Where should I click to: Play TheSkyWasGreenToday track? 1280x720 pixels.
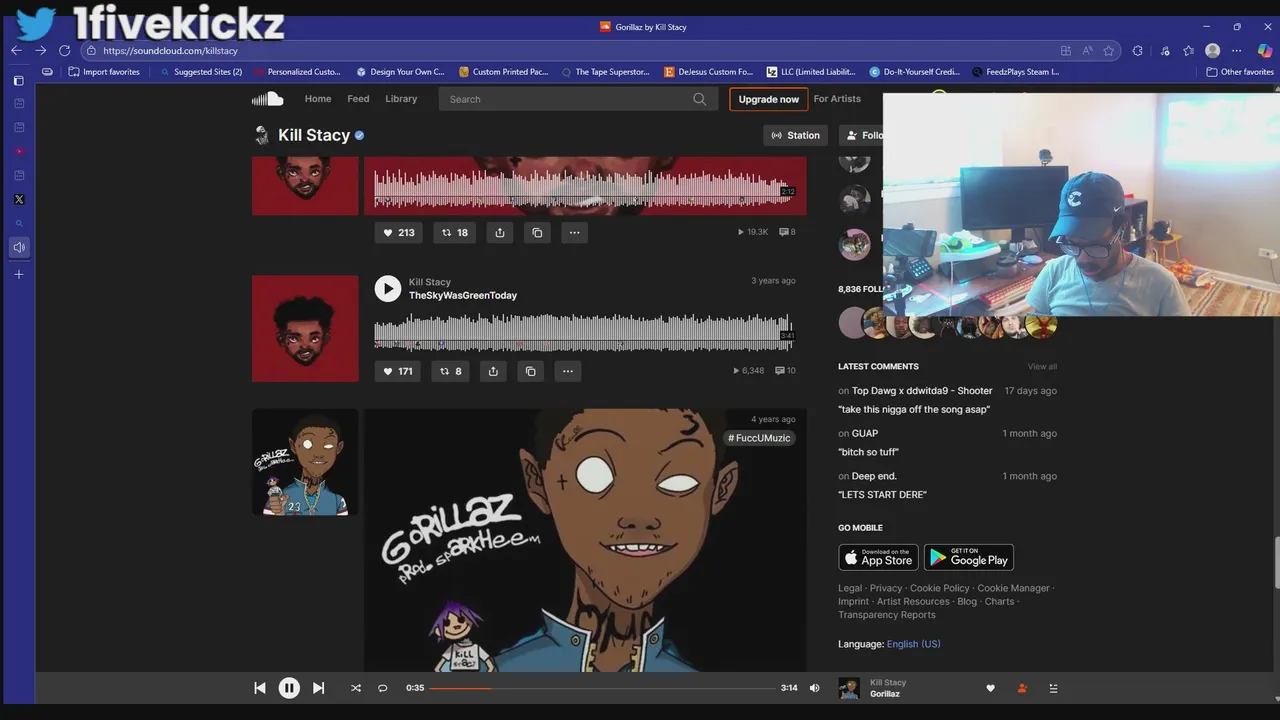coord(388,289)
